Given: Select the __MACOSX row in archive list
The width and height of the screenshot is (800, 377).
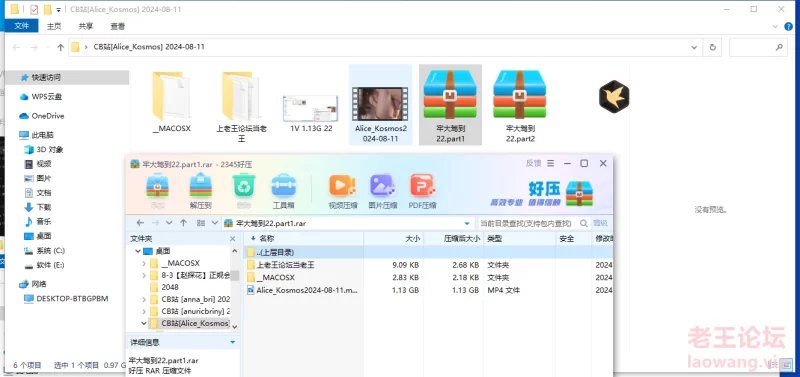Looking at the screenshot, I should (428, 278).
